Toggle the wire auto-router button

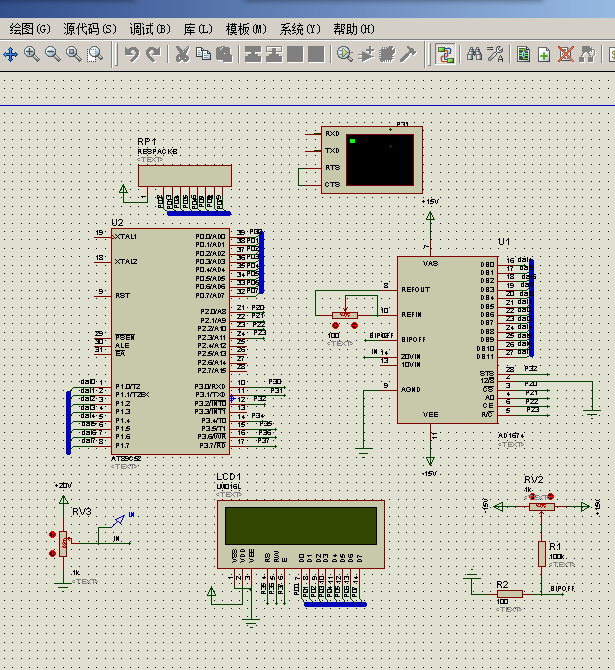[x=445, y=55]
